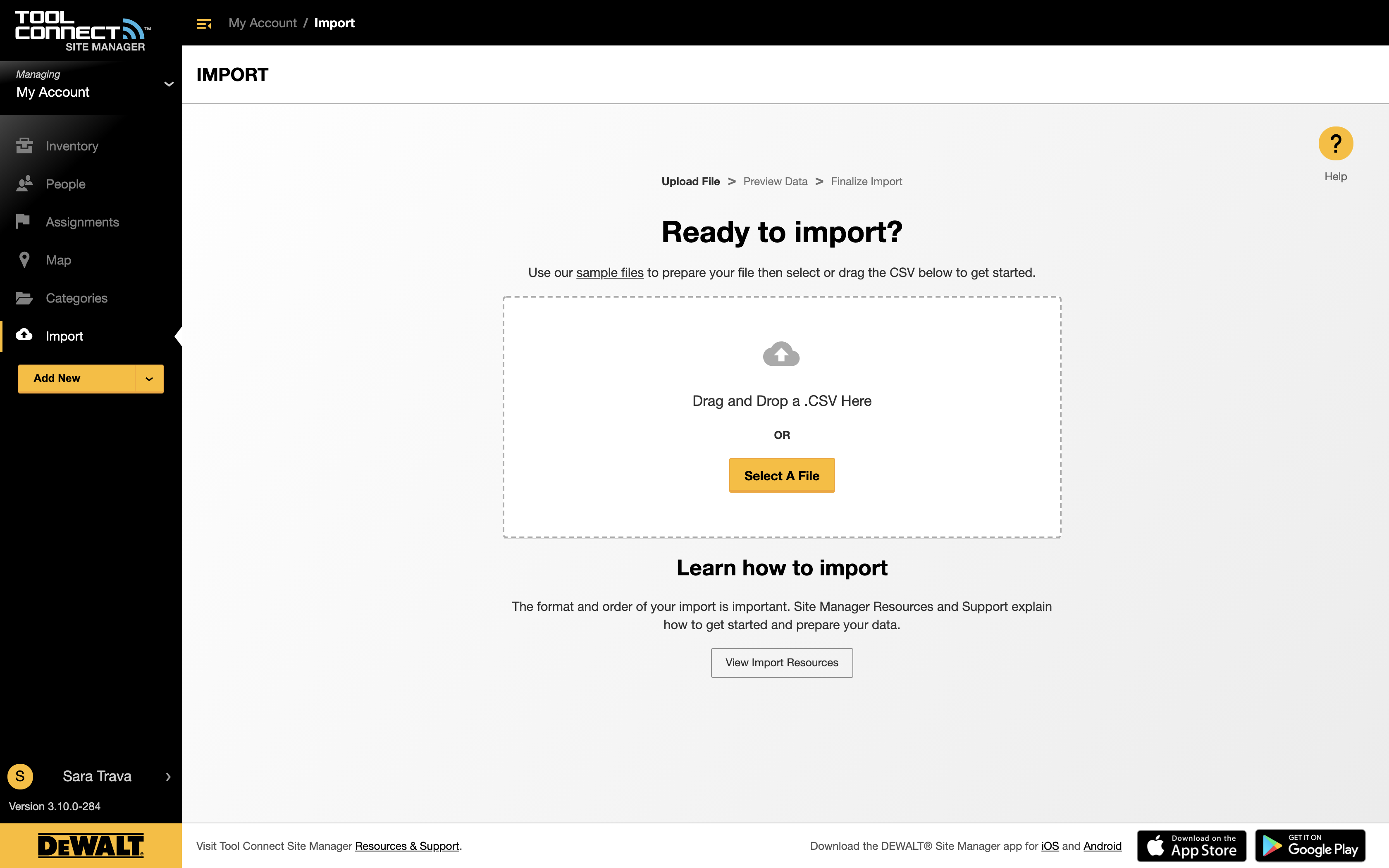The height and width of the screenshot is (868, 1389).
Task: Click the IMPORT page title
Action: click(232, 75)
